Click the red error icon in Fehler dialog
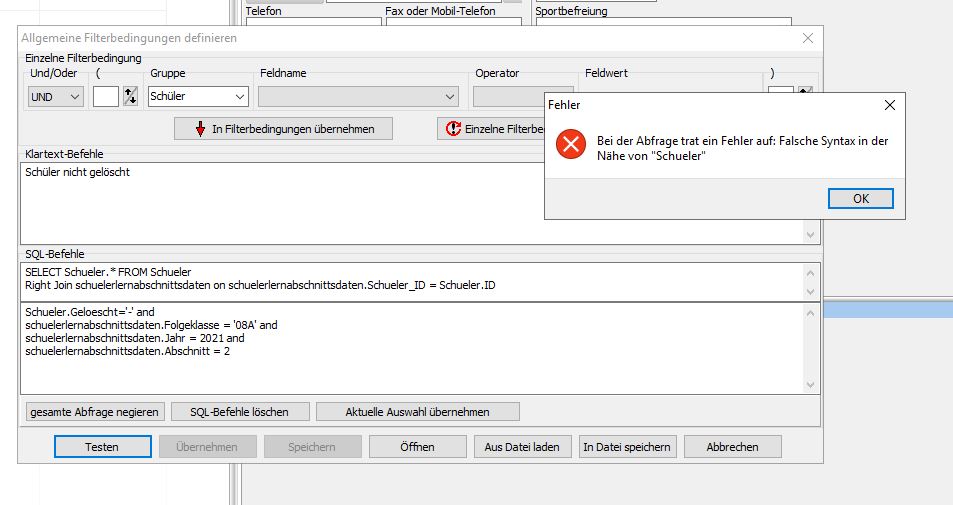This screenshot has width=953, height=505. pos(571,144)
